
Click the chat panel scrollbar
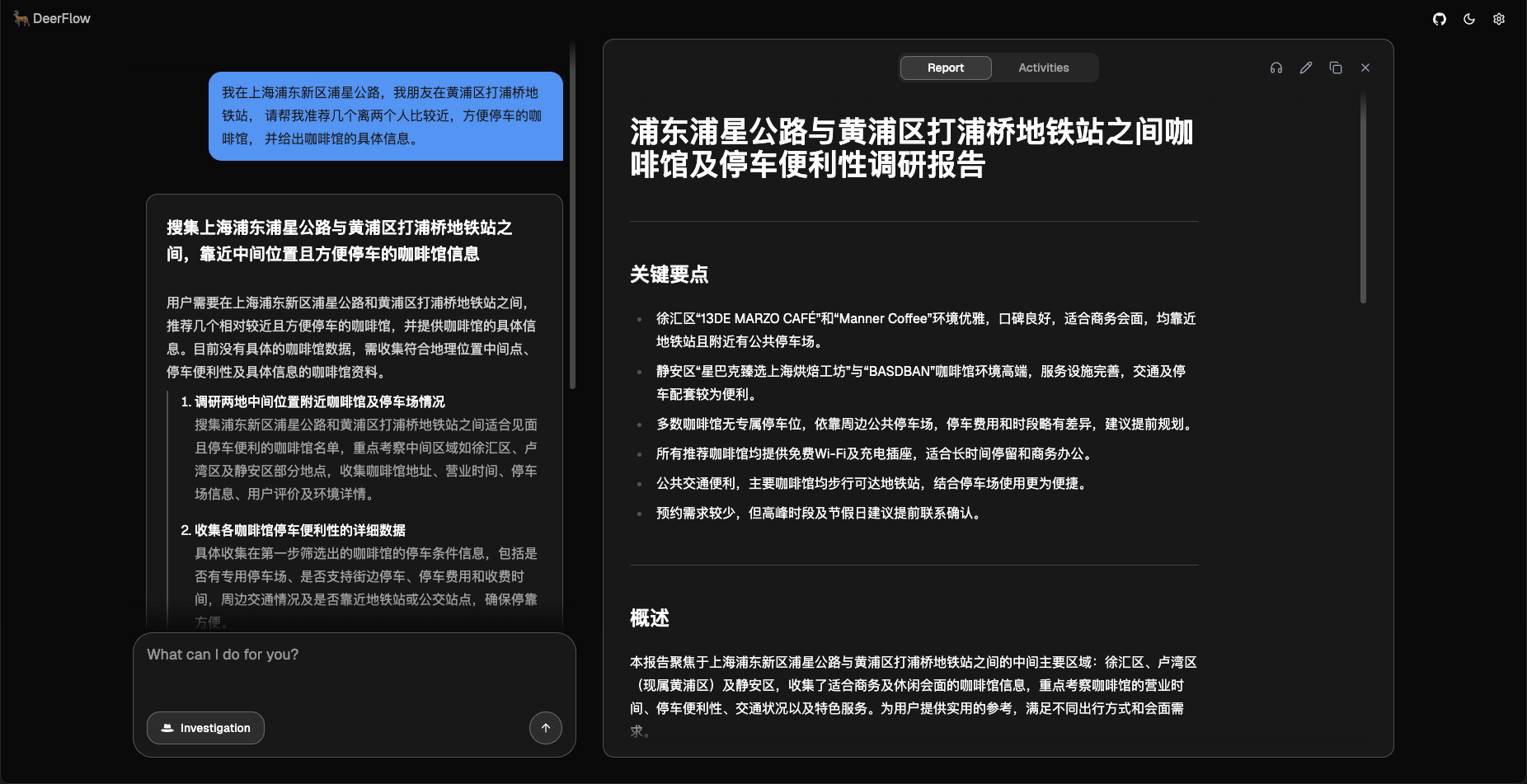click(572, 214)
